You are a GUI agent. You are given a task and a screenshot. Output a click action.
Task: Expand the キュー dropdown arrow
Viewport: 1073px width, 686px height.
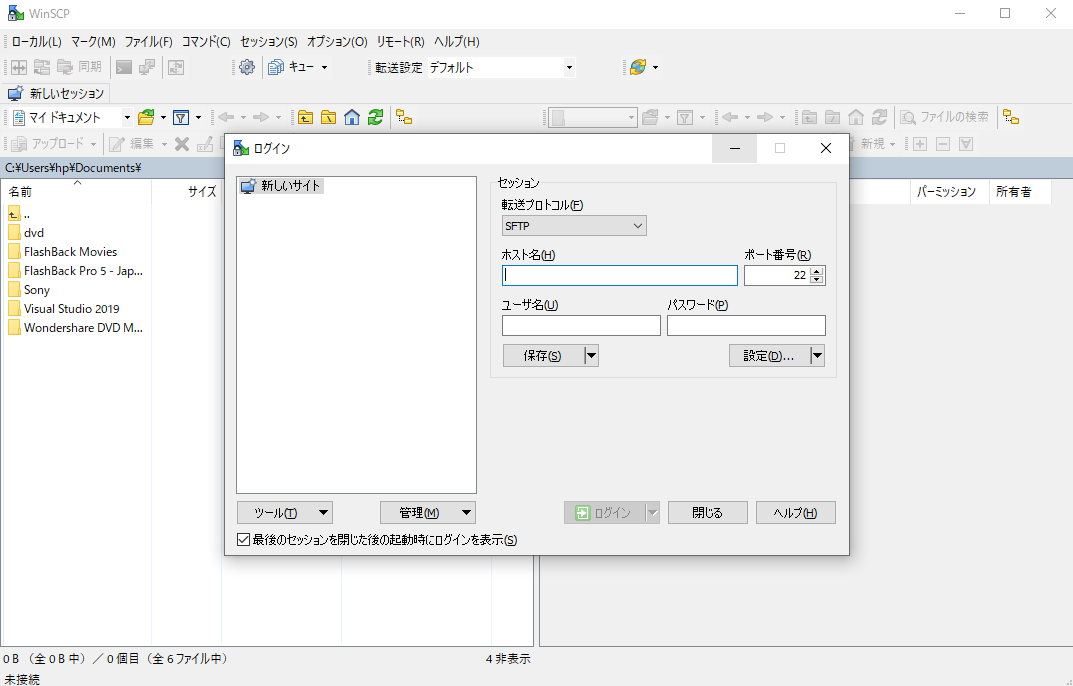[x=324, y=67]
